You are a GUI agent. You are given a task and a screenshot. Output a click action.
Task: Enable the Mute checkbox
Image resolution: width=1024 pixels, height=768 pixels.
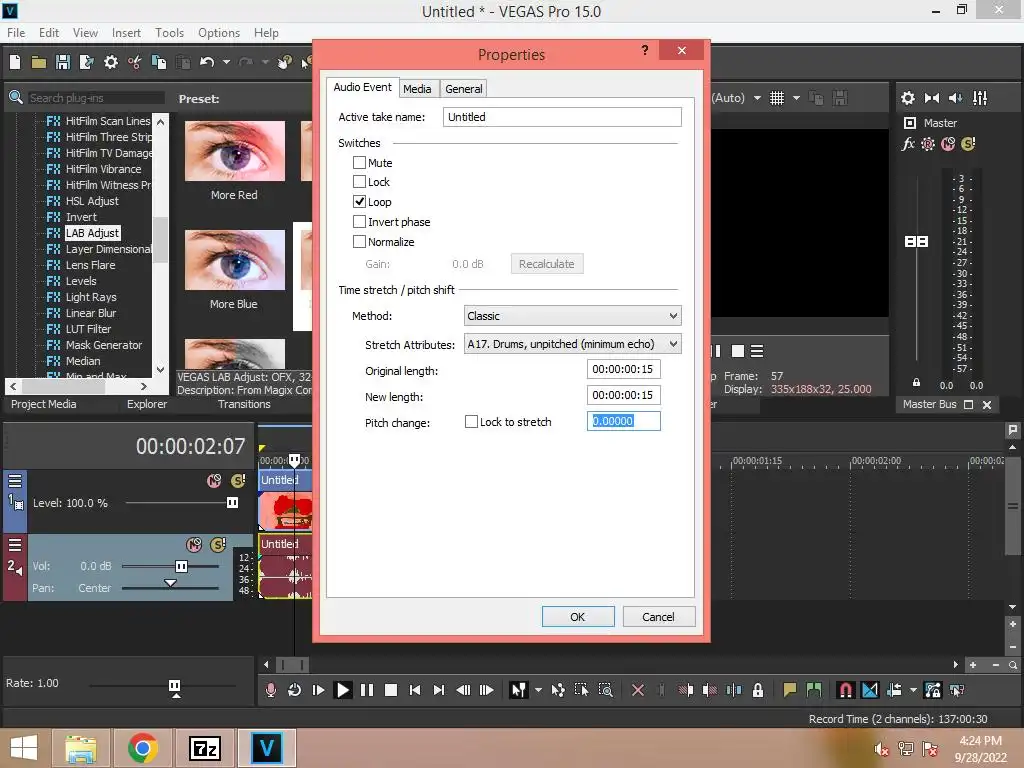coord(359,162)
